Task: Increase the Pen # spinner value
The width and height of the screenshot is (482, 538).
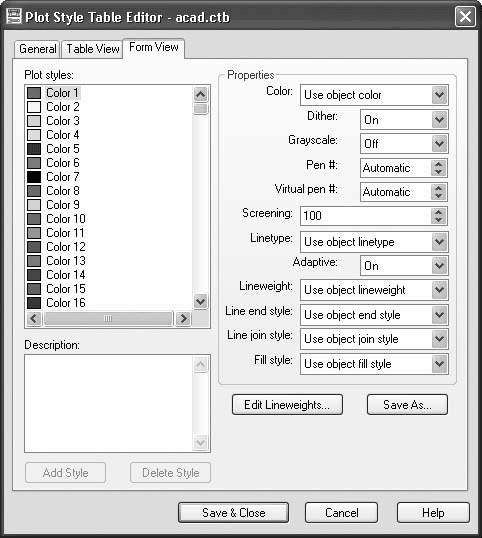Action: pos(438,164)
